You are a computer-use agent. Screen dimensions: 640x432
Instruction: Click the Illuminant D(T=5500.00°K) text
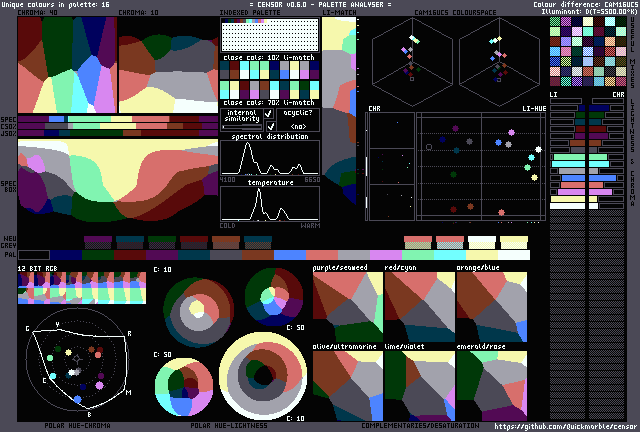[x=589, y=11]
